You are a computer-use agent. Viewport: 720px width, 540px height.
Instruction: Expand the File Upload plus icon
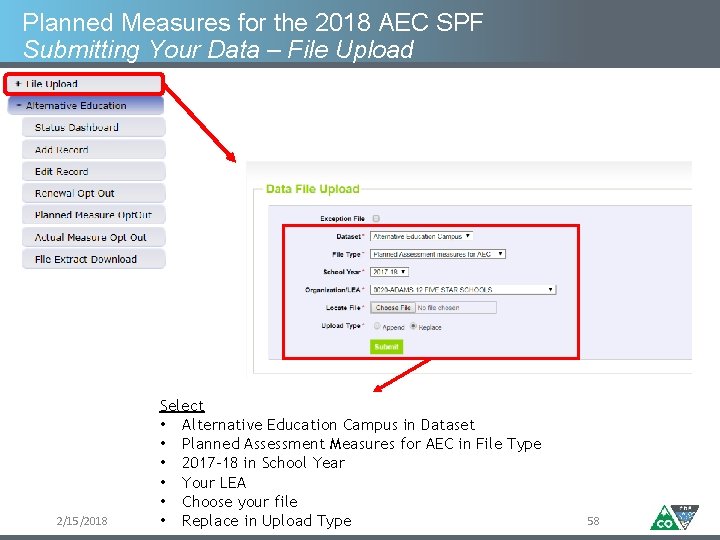tap(18, 85)
